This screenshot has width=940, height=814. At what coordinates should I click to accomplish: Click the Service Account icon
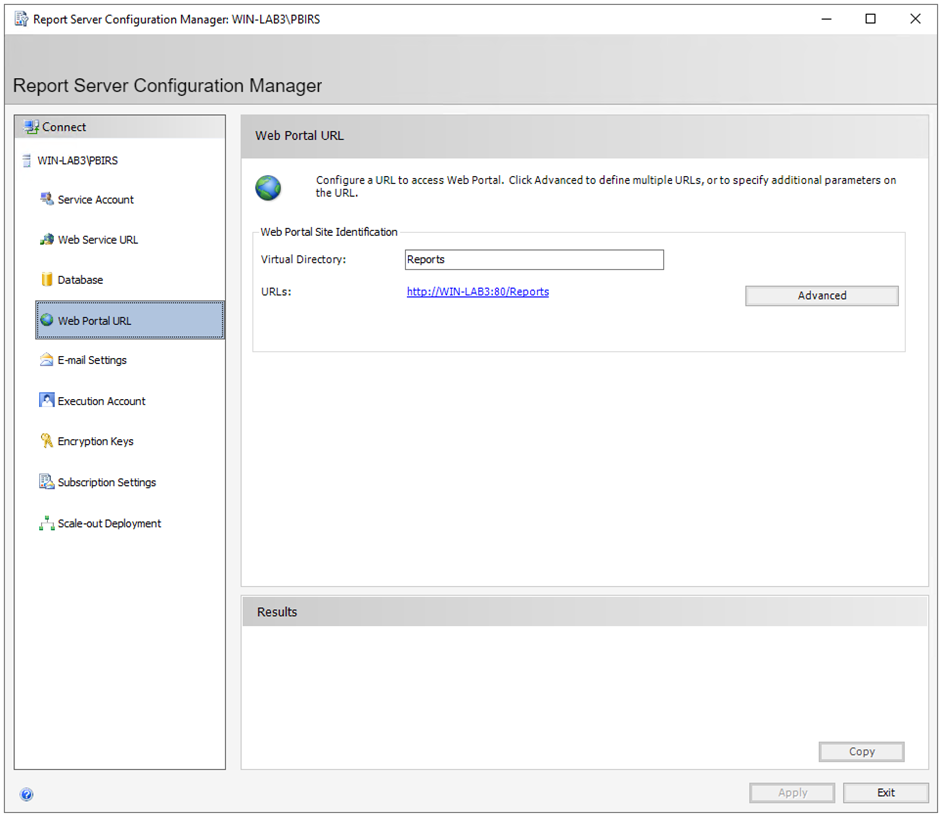47,199
